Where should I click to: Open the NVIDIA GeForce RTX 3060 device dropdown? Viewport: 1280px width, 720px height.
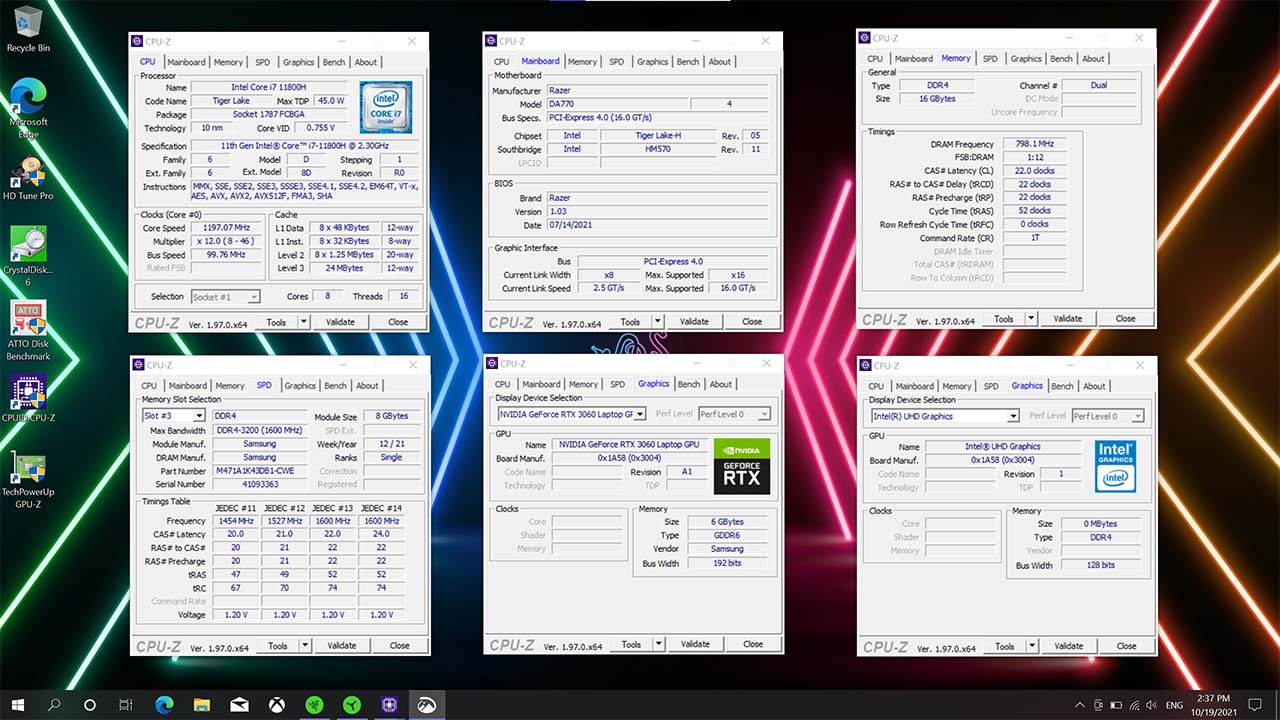(639, 414)
